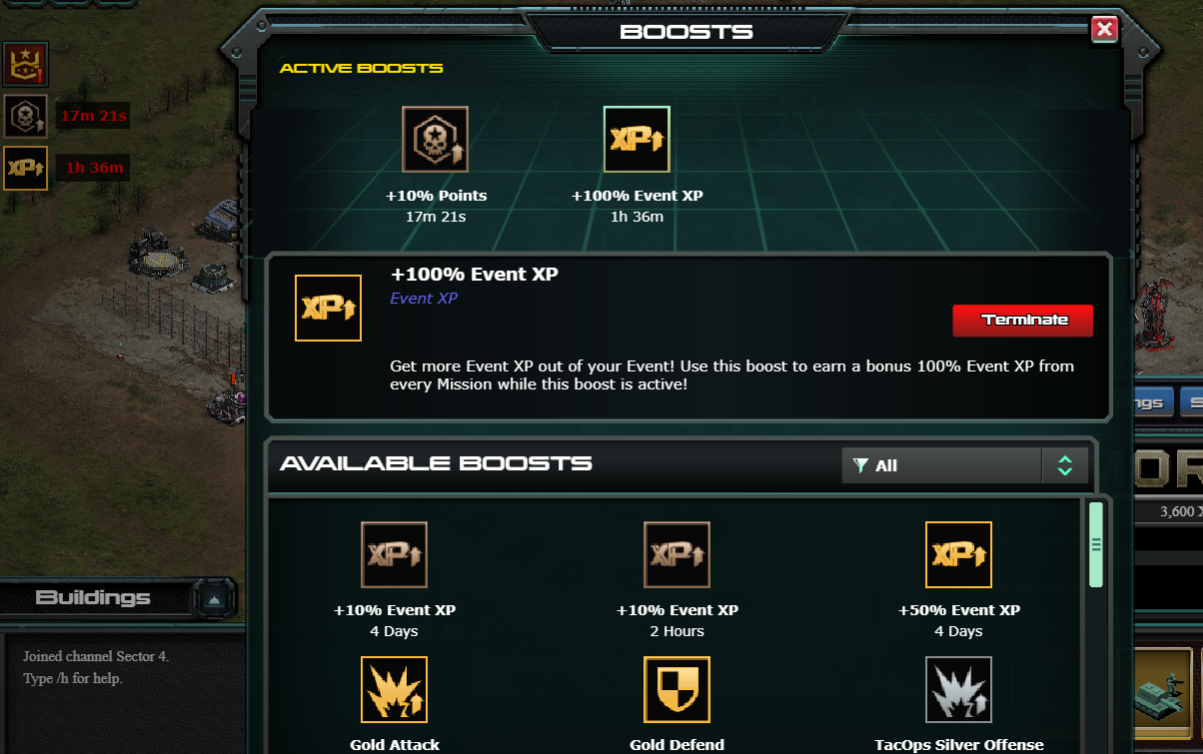Choose the +50% Event XP 4 Days boost
Screen dimensions: 1203x754
(x=959, y=554)
